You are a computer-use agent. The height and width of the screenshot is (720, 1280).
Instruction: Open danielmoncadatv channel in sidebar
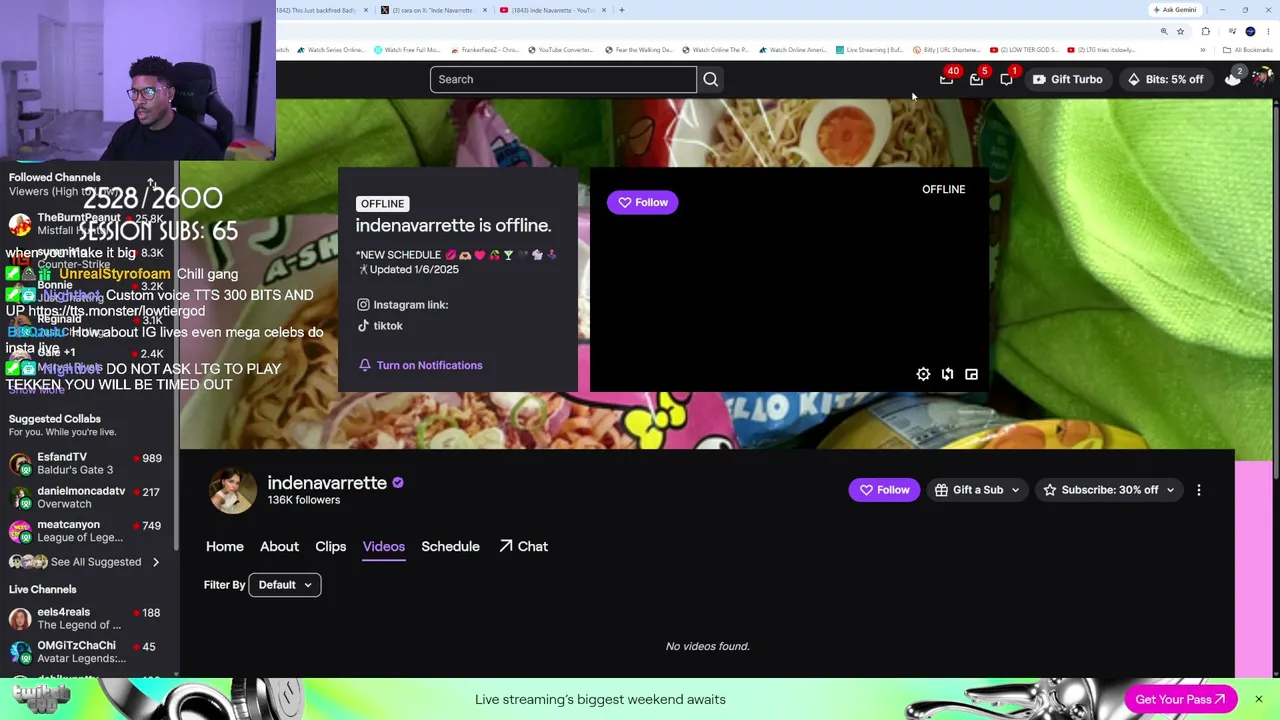click(x=88, y=497)
